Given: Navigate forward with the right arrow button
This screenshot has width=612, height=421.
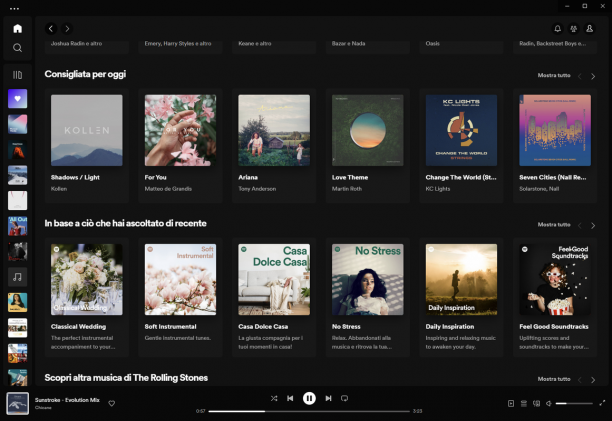Looking at the screenshot, I should [67, 28].
